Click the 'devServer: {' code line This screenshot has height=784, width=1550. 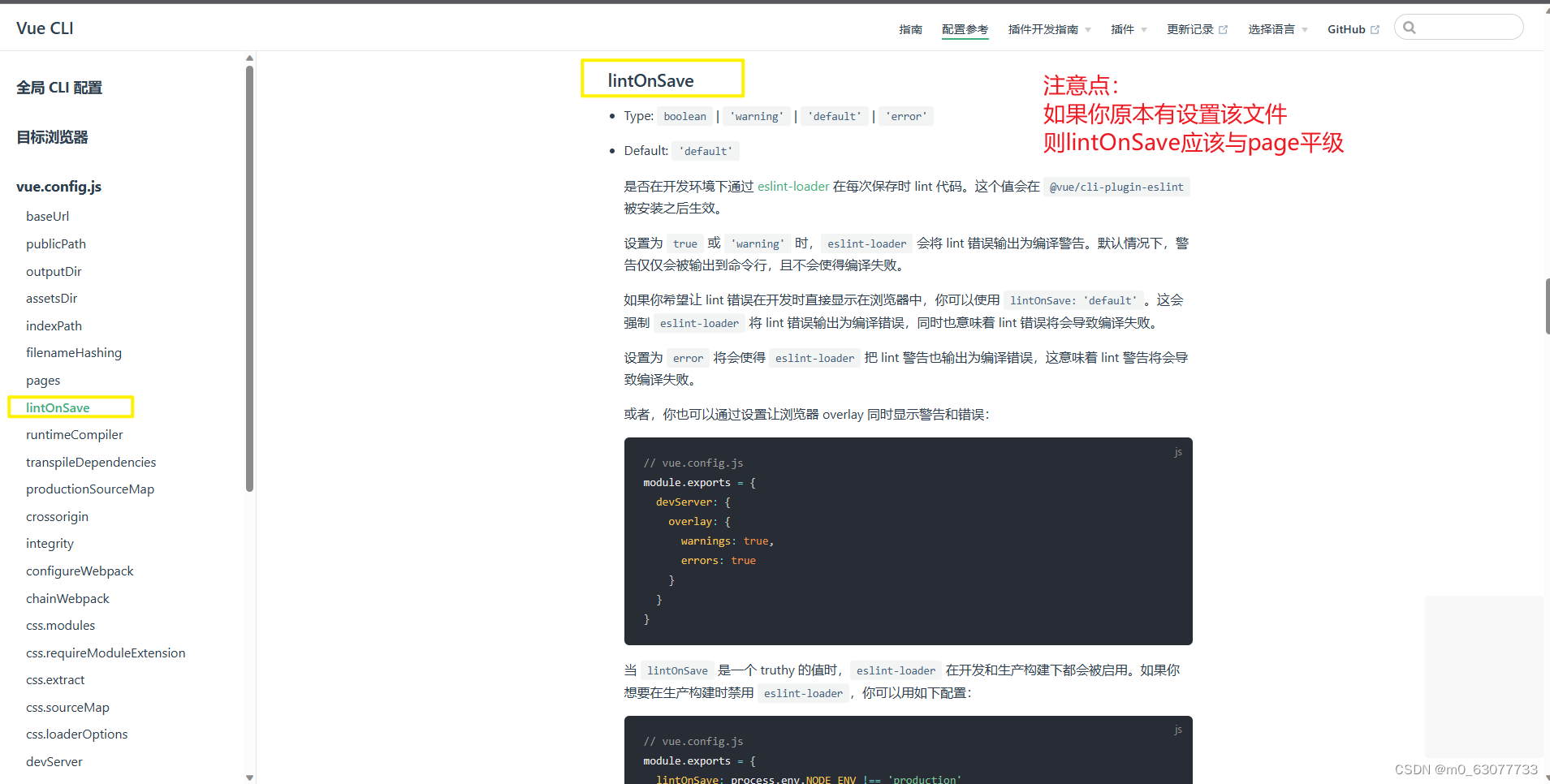click(693, 502)
